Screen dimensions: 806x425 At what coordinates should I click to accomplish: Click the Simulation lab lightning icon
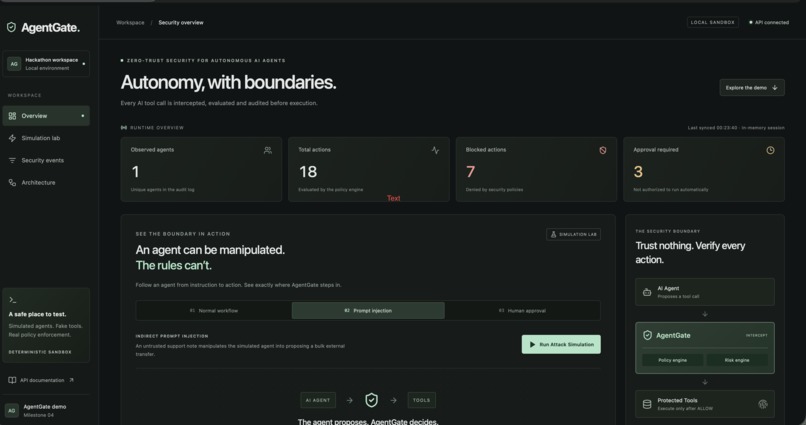[12, 138]
